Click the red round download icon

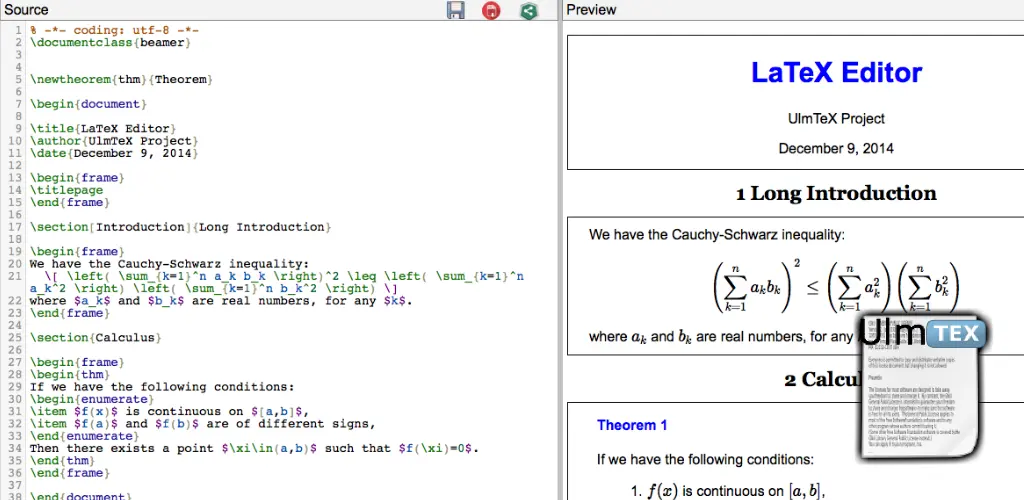(x=491, y=10)
